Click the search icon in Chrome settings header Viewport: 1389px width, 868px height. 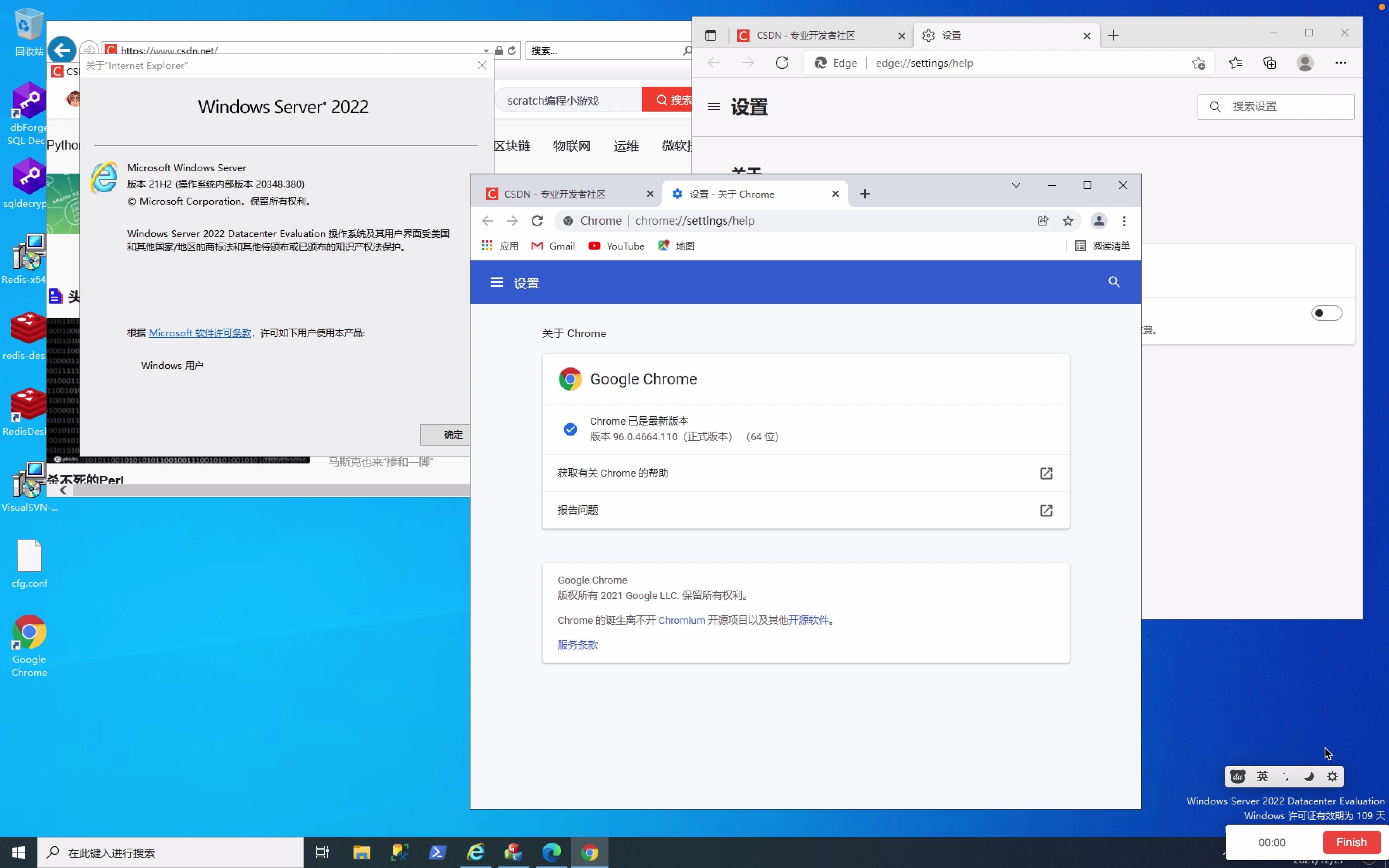pyautogui.click(x=1113, y=282)
